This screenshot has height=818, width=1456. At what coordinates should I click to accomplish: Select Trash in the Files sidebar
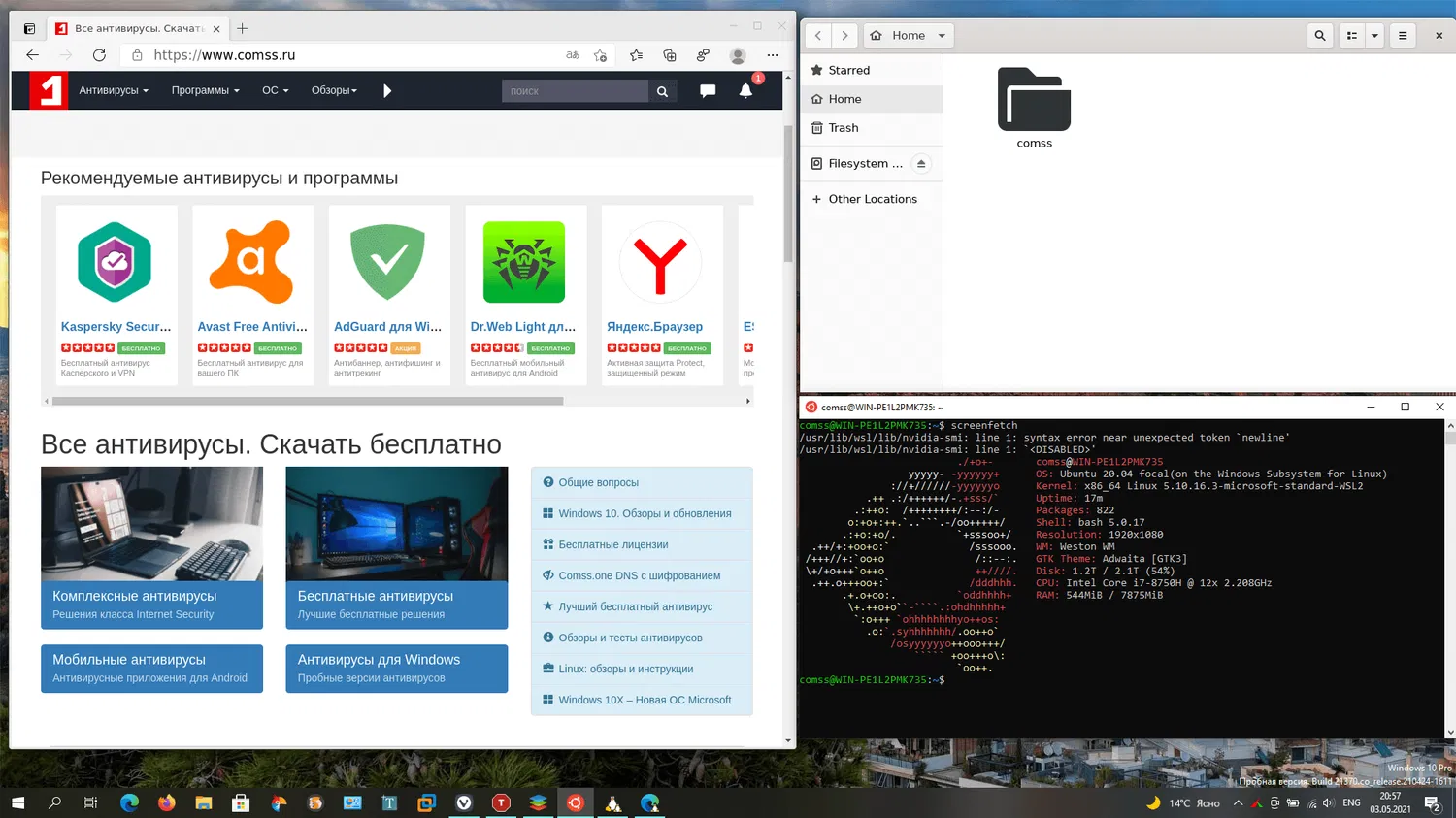[x=871, y=128]
